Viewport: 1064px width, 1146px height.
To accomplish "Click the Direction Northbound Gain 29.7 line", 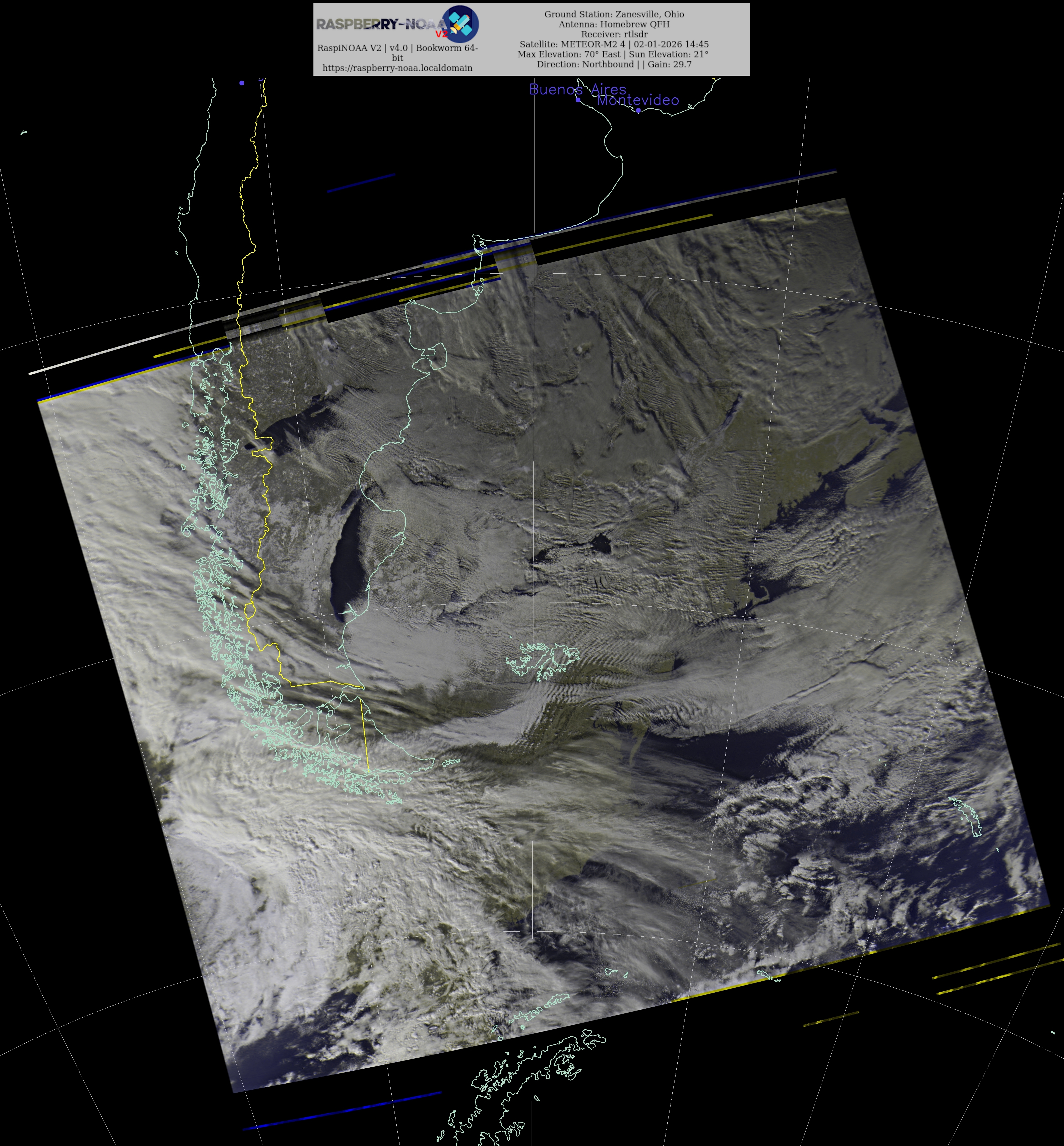I will click(614, 64).
